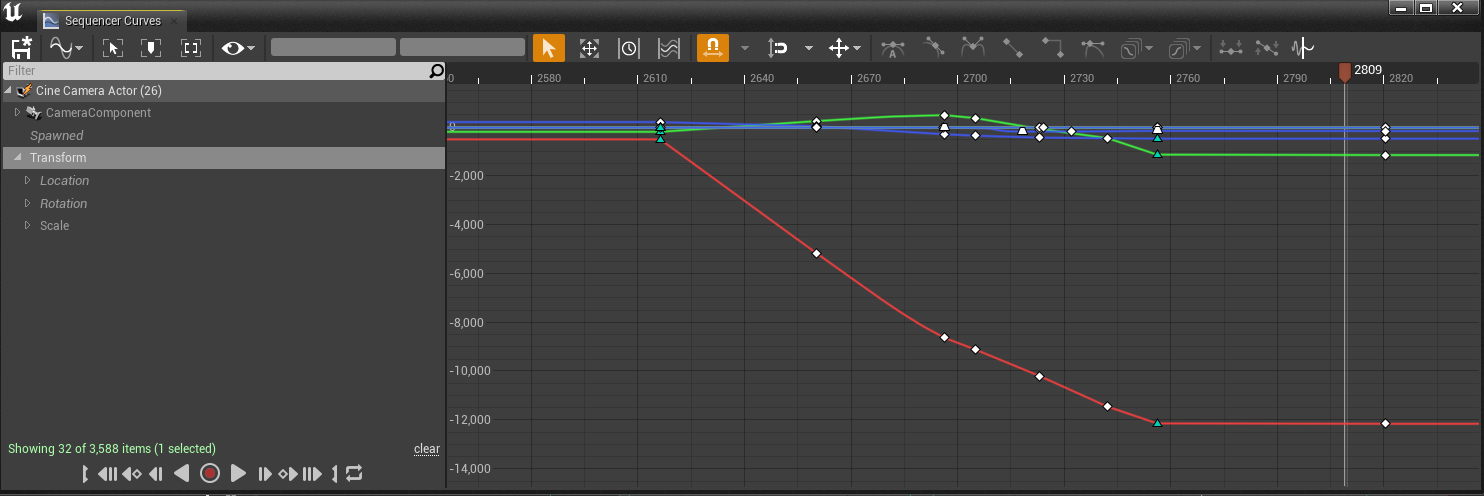1484x496 pixels.
Task: Open post-infinity extrapolation dropdown
Action: (x=1184, y=47)
